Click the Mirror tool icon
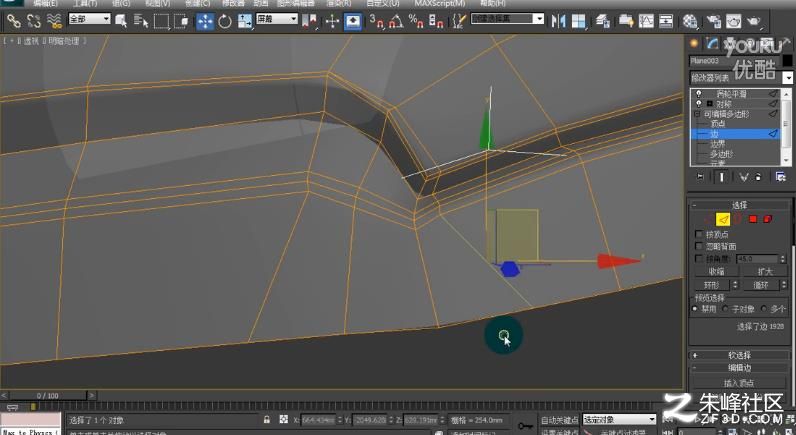 click(558, 21)
